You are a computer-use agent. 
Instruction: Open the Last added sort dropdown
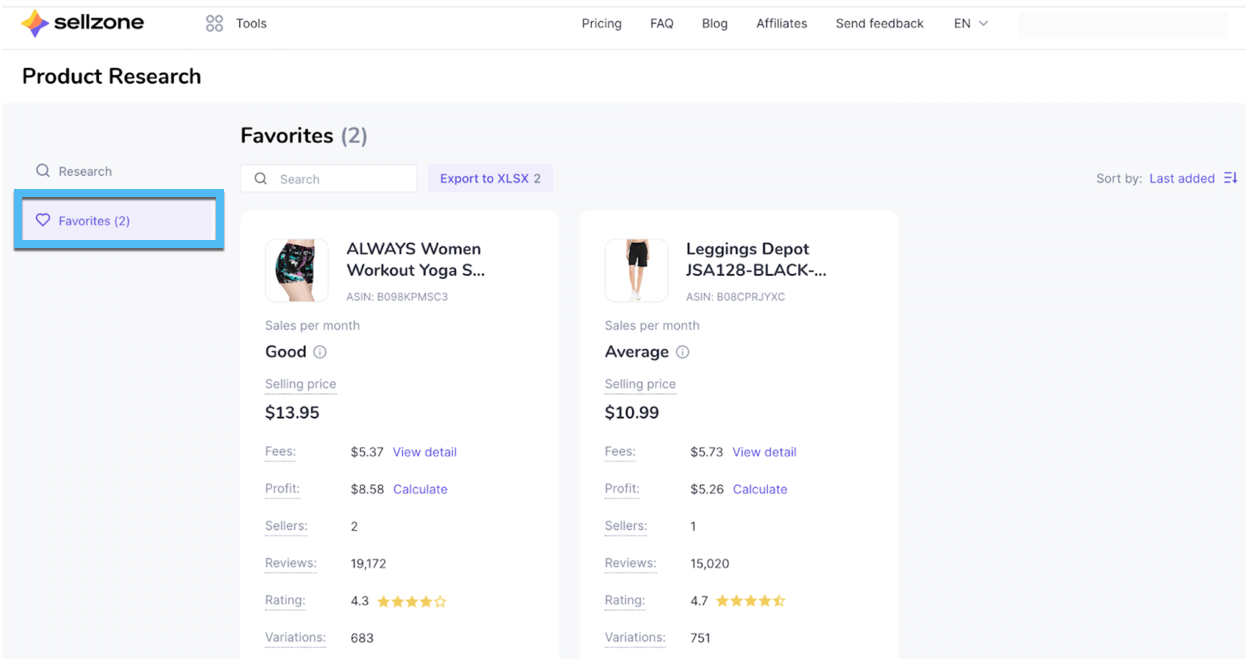1181,178
